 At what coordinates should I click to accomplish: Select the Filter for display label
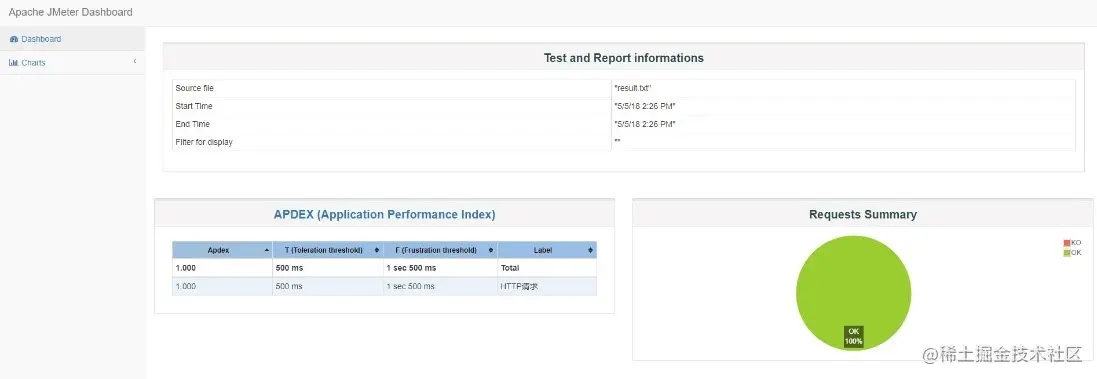tap(204, 143)
